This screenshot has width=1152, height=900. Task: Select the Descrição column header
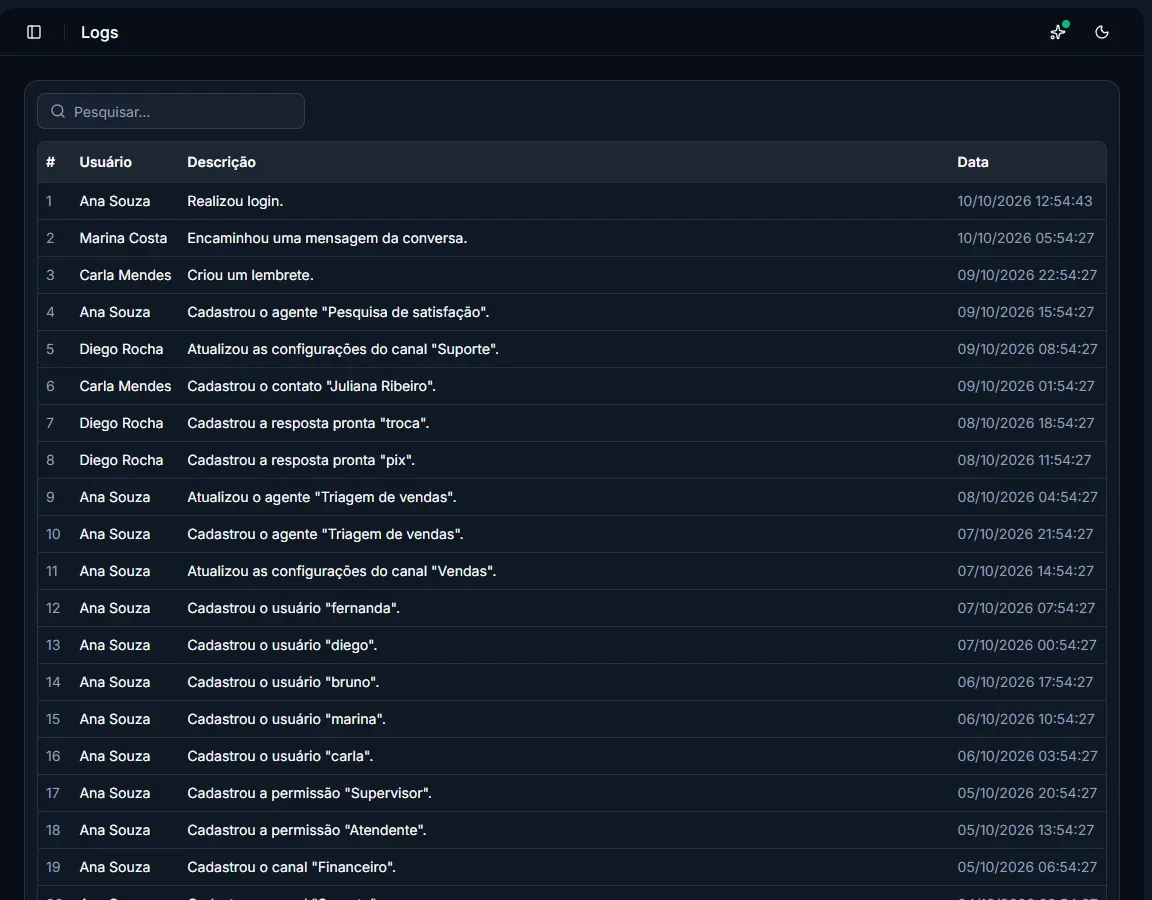pyautogui.click(x=221, y=162)
